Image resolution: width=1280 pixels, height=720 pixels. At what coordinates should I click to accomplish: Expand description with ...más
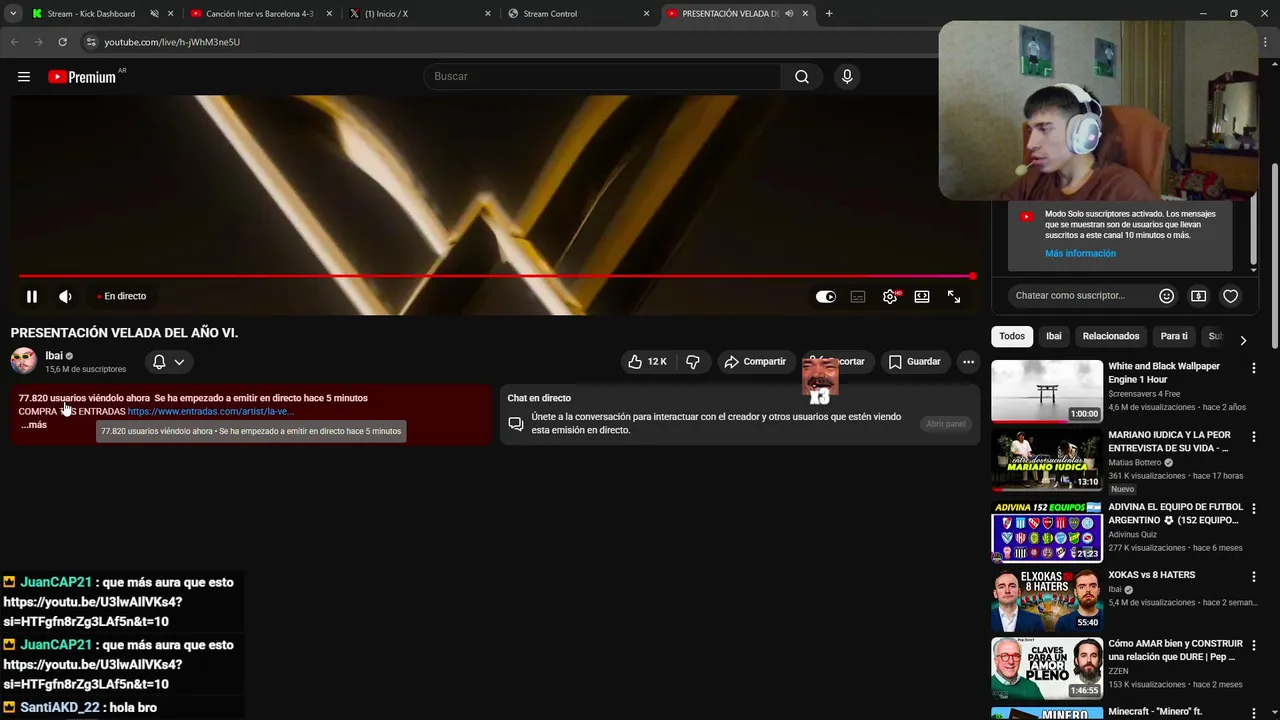(34, 425)
